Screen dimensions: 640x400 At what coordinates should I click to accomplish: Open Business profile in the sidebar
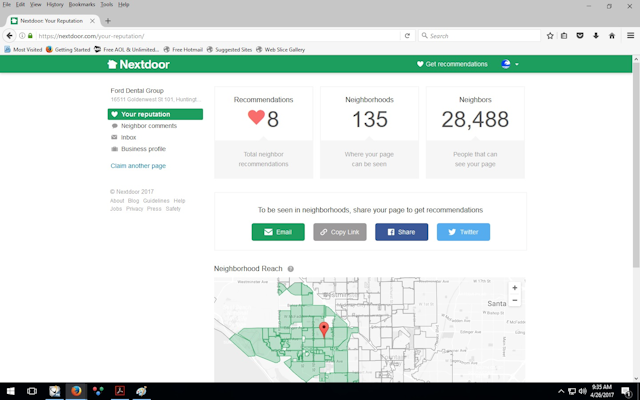point(138,149)
